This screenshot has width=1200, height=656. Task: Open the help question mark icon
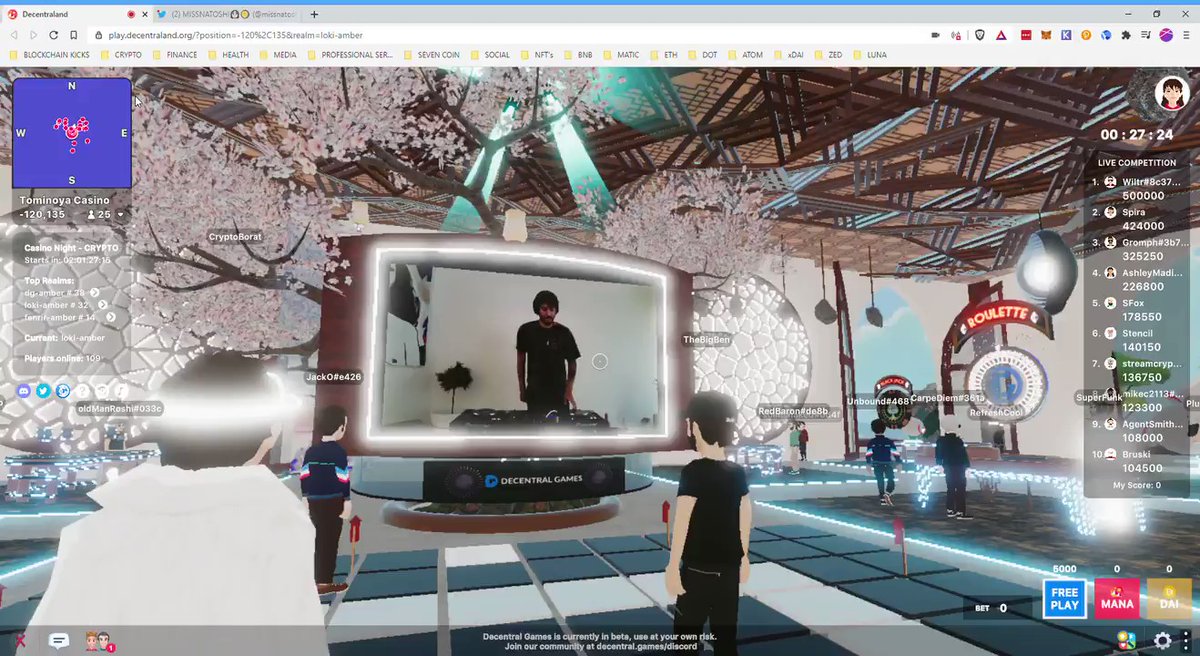pyautogui.click(x=82, y=391)
